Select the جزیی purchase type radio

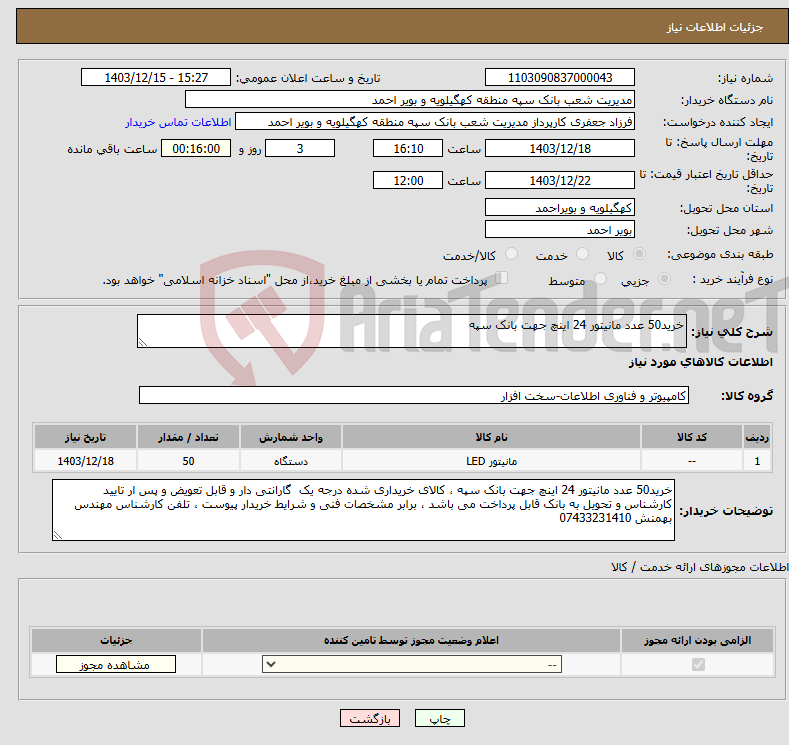[x=664, y=279]
